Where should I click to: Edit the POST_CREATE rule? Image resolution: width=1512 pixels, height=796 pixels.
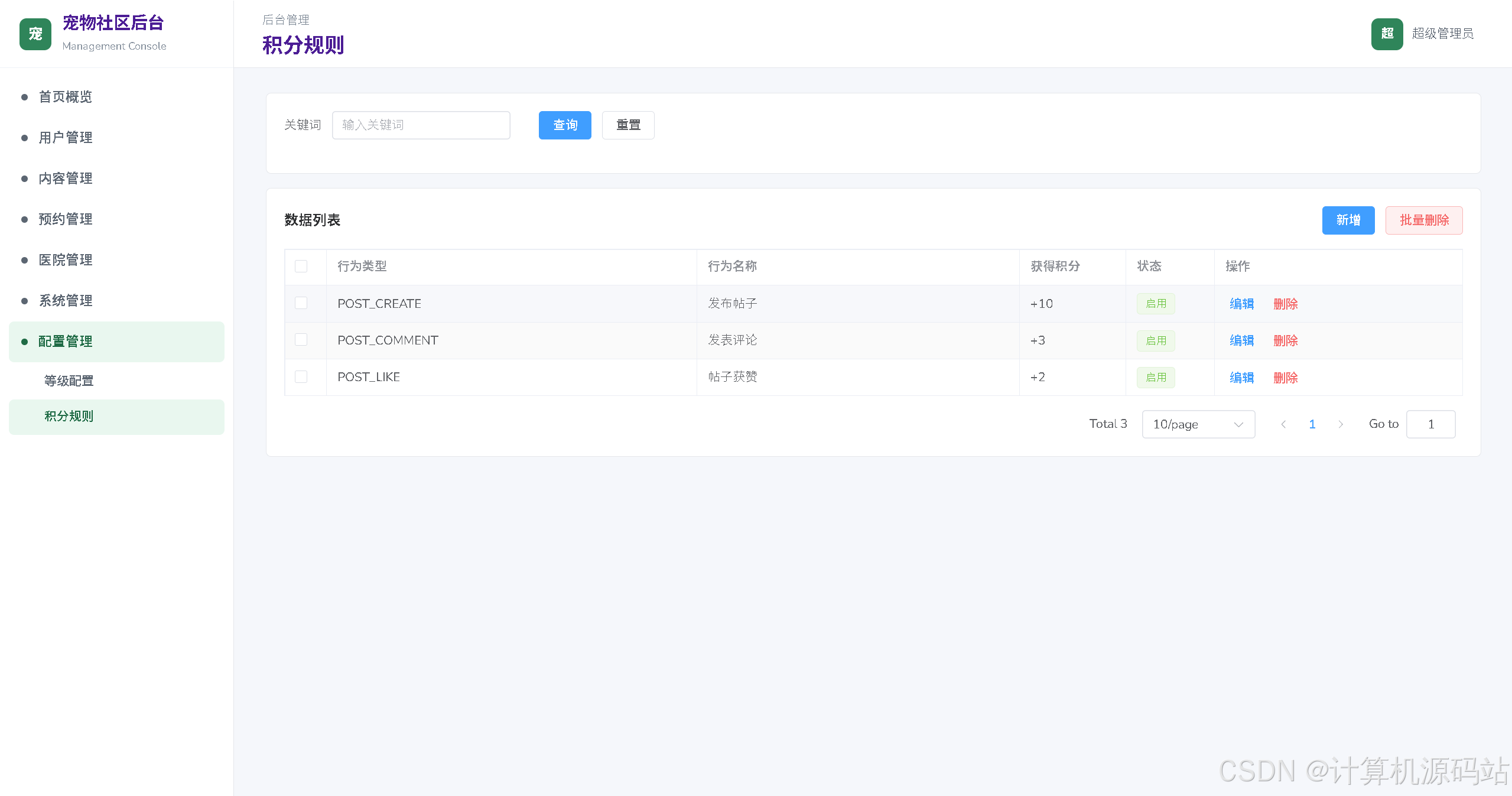(1241, 304)
